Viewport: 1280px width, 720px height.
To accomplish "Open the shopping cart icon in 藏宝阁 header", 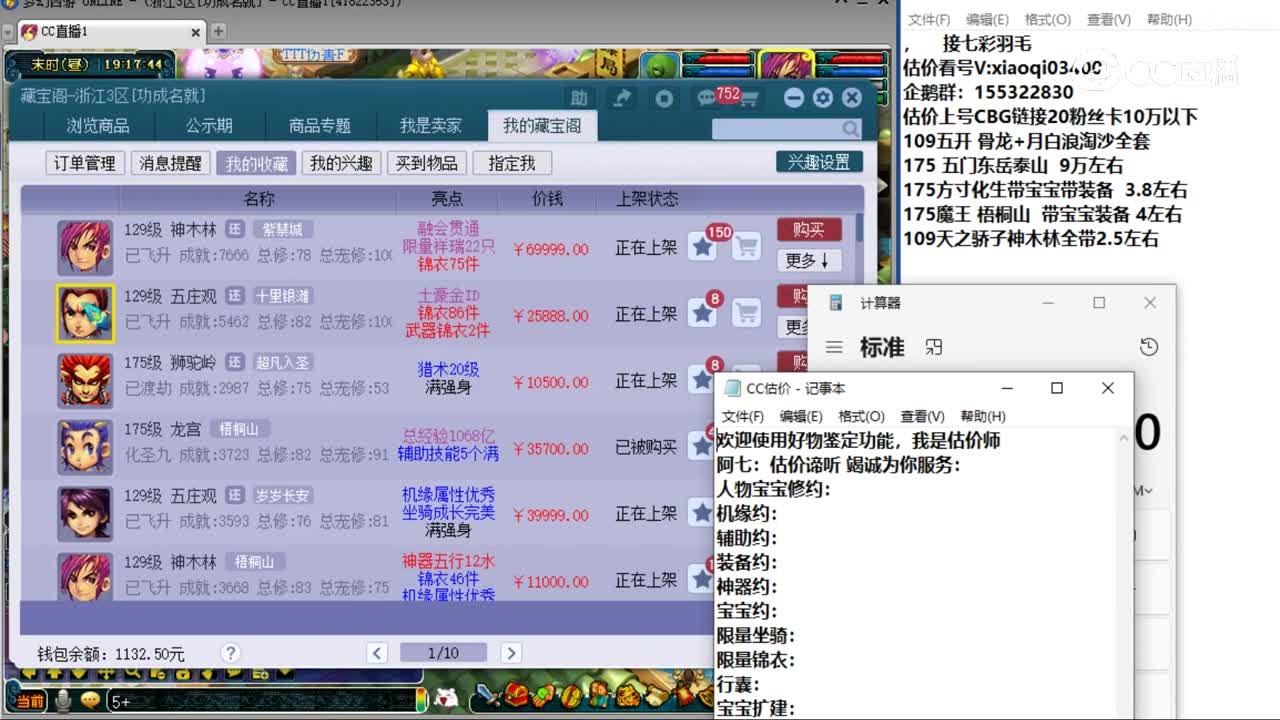I will pyautogui.click(x=750, y=98).
